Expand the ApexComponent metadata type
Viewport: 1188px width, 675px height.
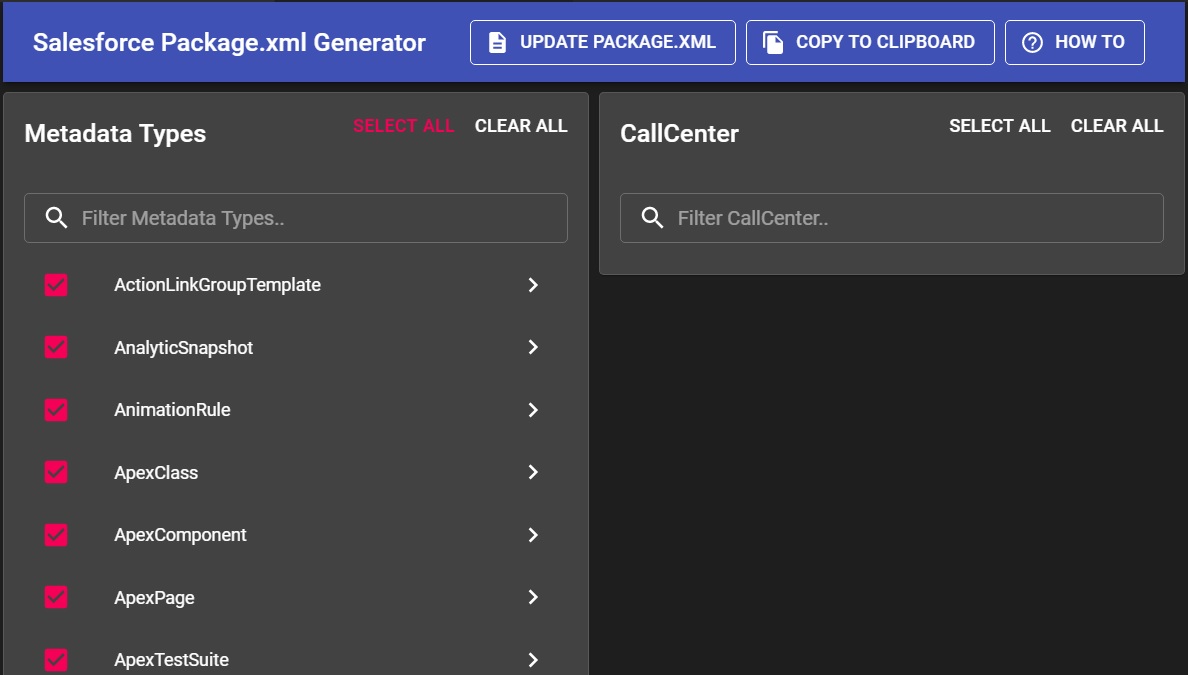533,535
